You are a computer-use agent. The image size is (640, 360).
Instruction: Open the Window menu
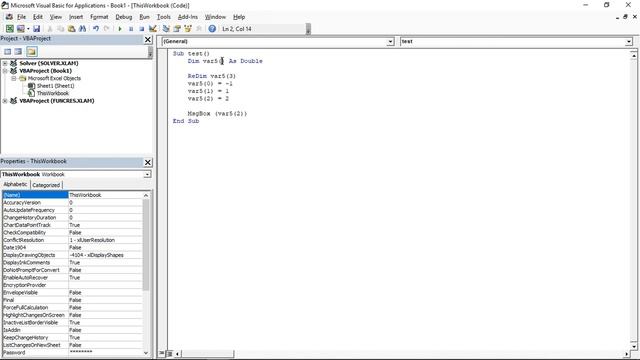[215, 17]
